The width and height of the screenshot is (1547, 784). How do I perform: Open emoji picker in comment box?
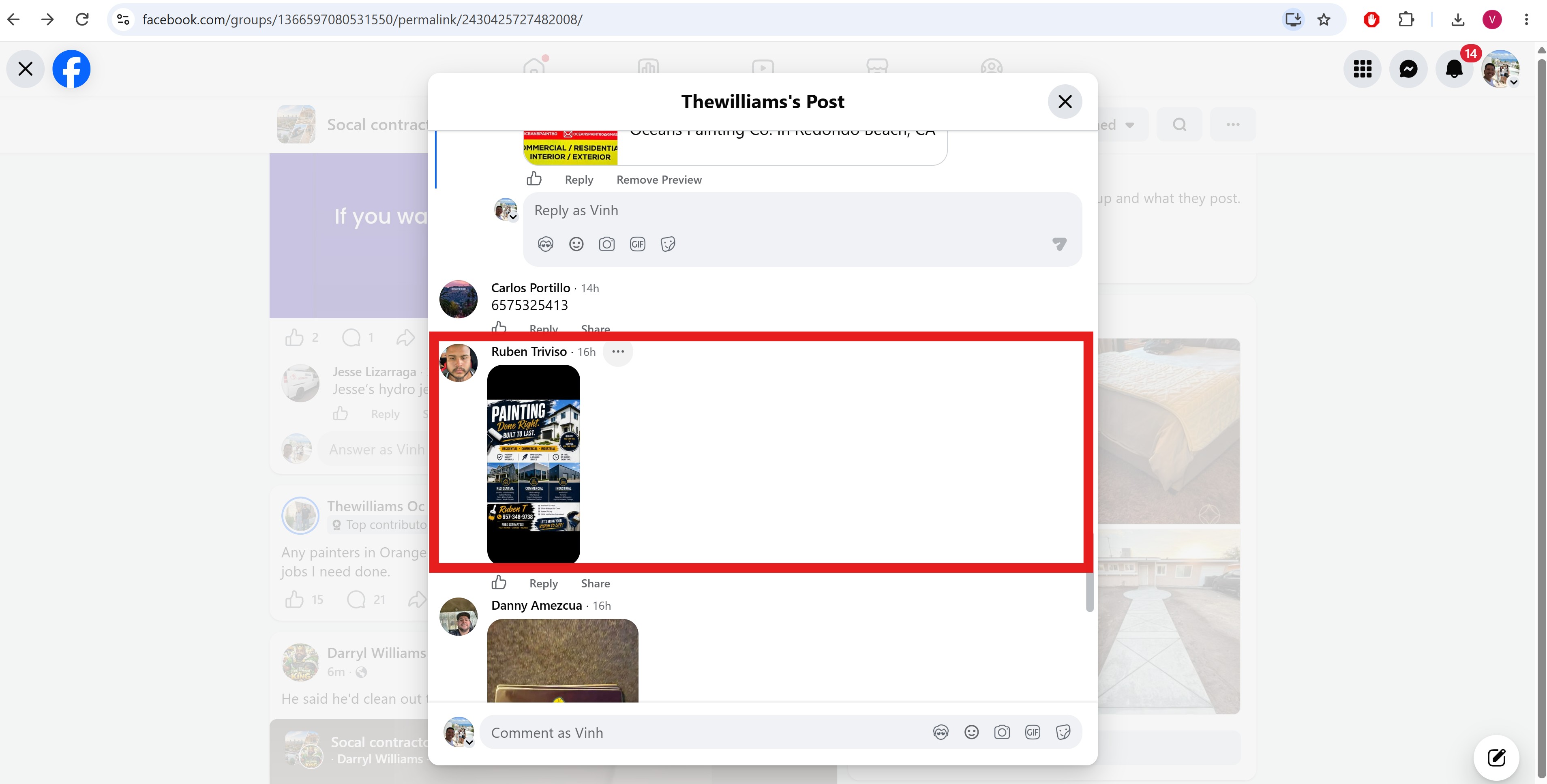tap(971, 733)
